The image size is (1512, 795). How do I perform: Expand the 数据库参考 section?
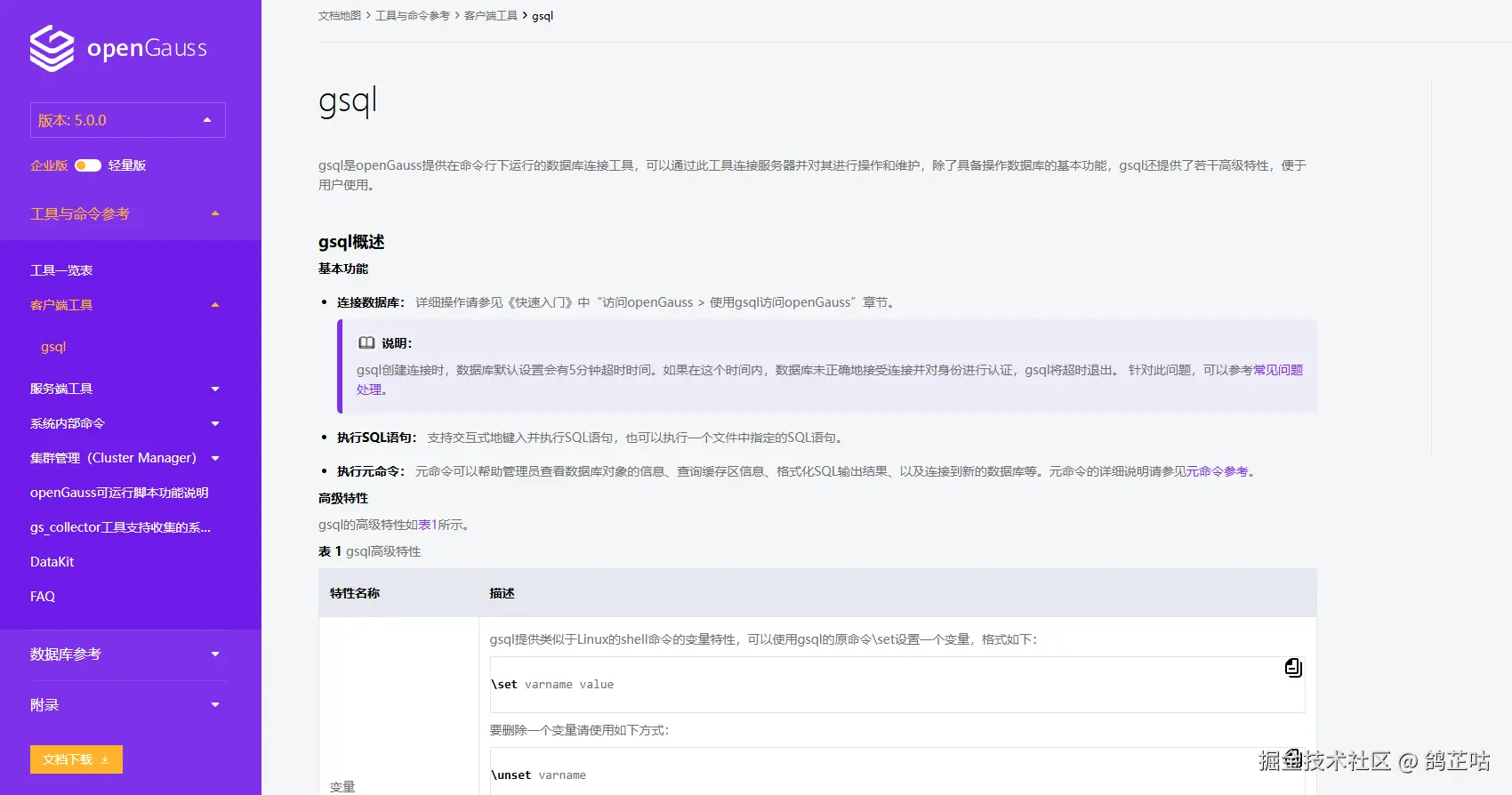click(x=215, y=654)
